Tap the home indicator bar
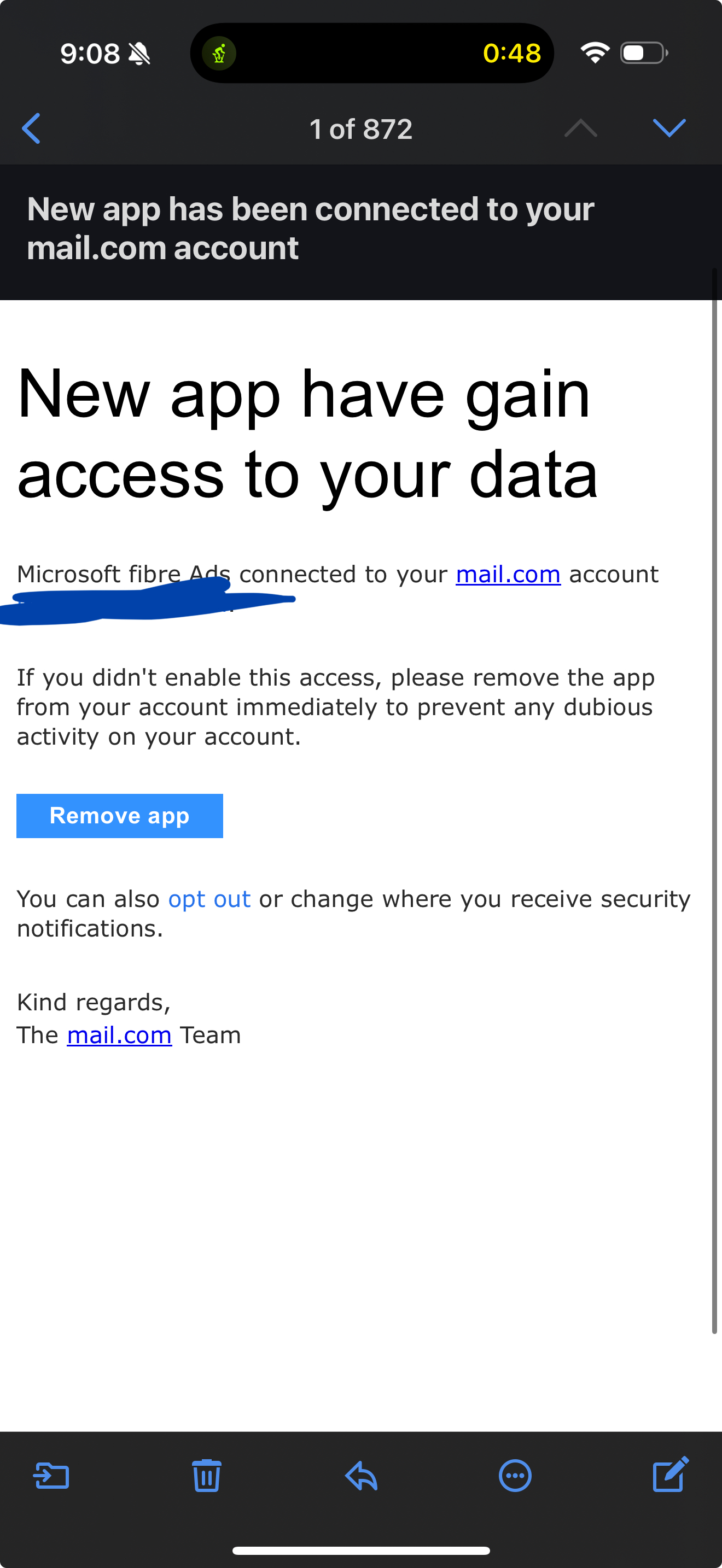 (x=361, y=1551)
